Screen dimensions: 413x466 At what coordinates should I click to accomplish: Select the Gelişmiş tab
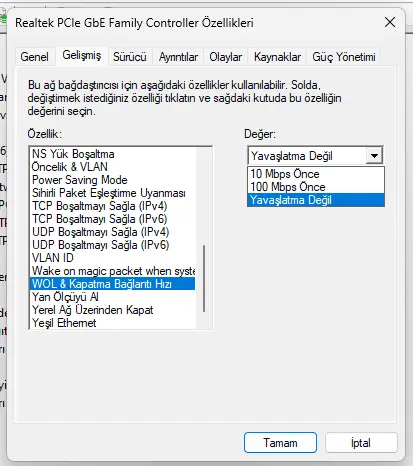click(x=82, y=55)
